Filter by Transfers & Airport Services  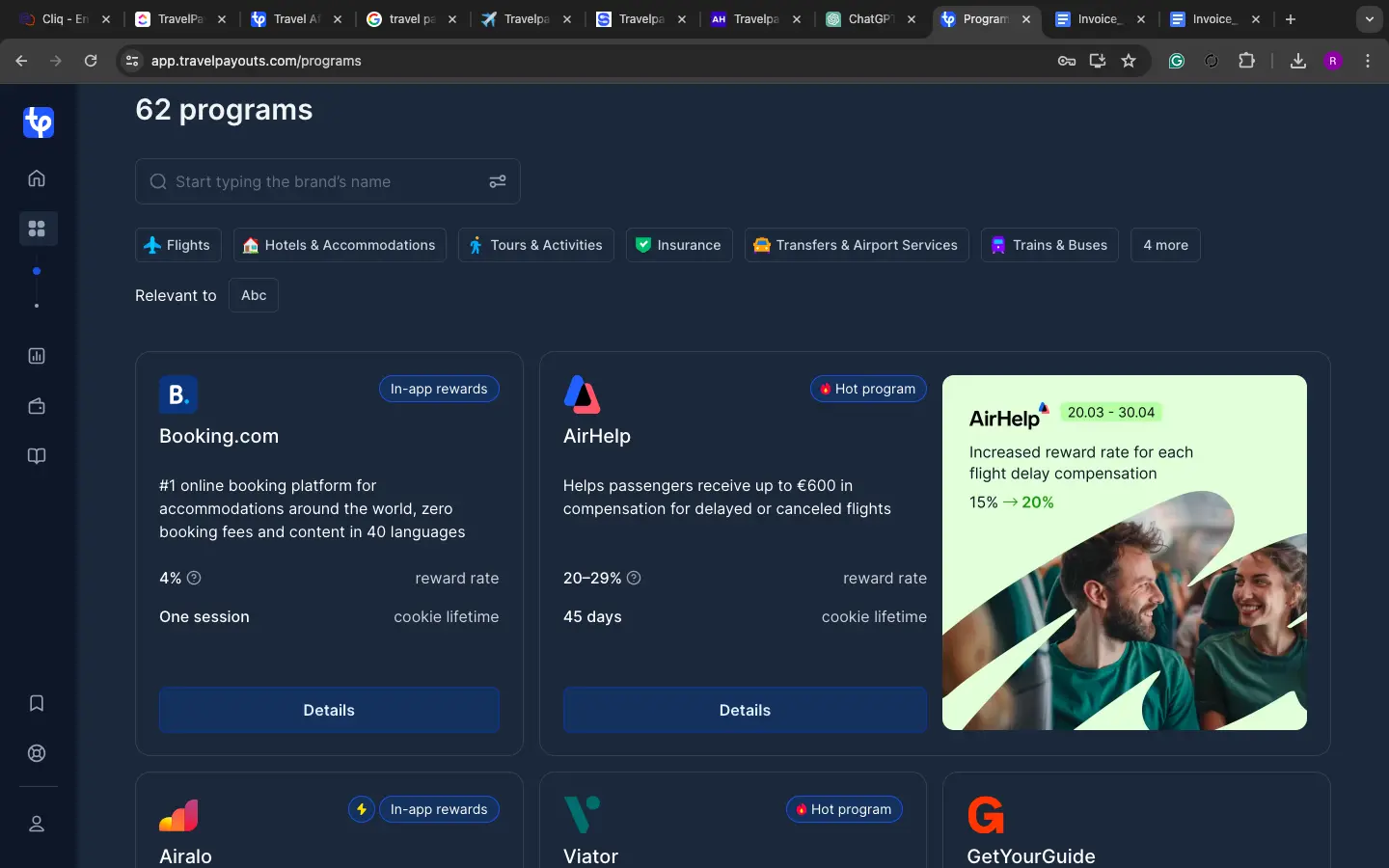point(857,245)
